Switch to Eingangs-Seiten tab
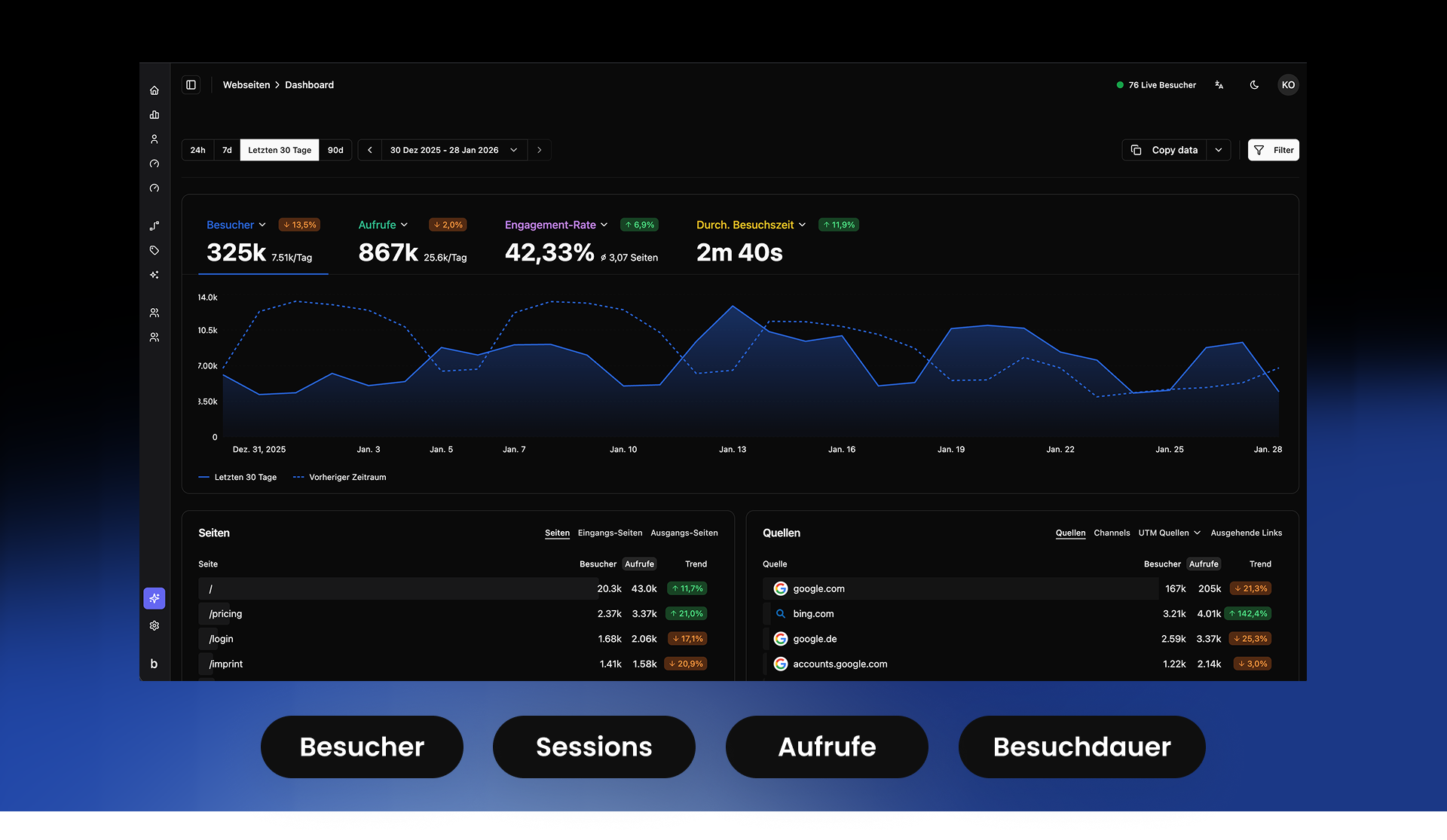 pyautogui.click(x=610, y=533)
